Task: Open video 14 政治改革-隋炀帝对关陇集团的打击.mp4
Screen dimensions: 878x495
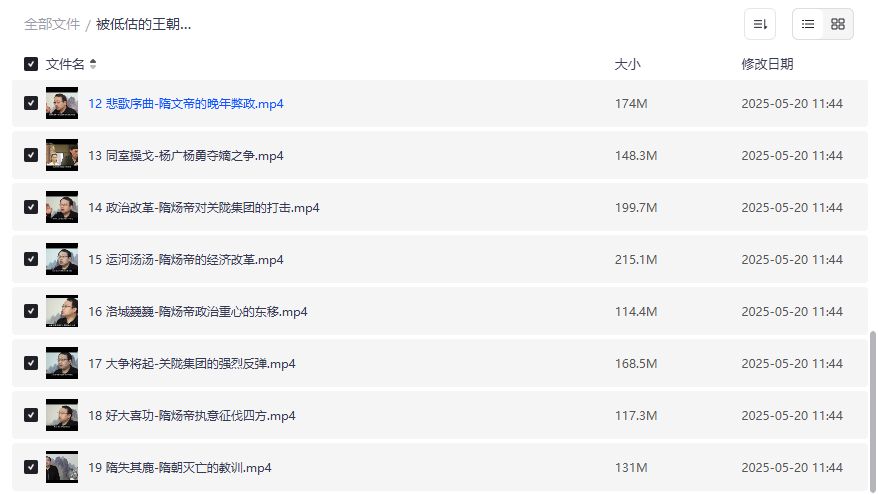Action: (x=204, y=208)
